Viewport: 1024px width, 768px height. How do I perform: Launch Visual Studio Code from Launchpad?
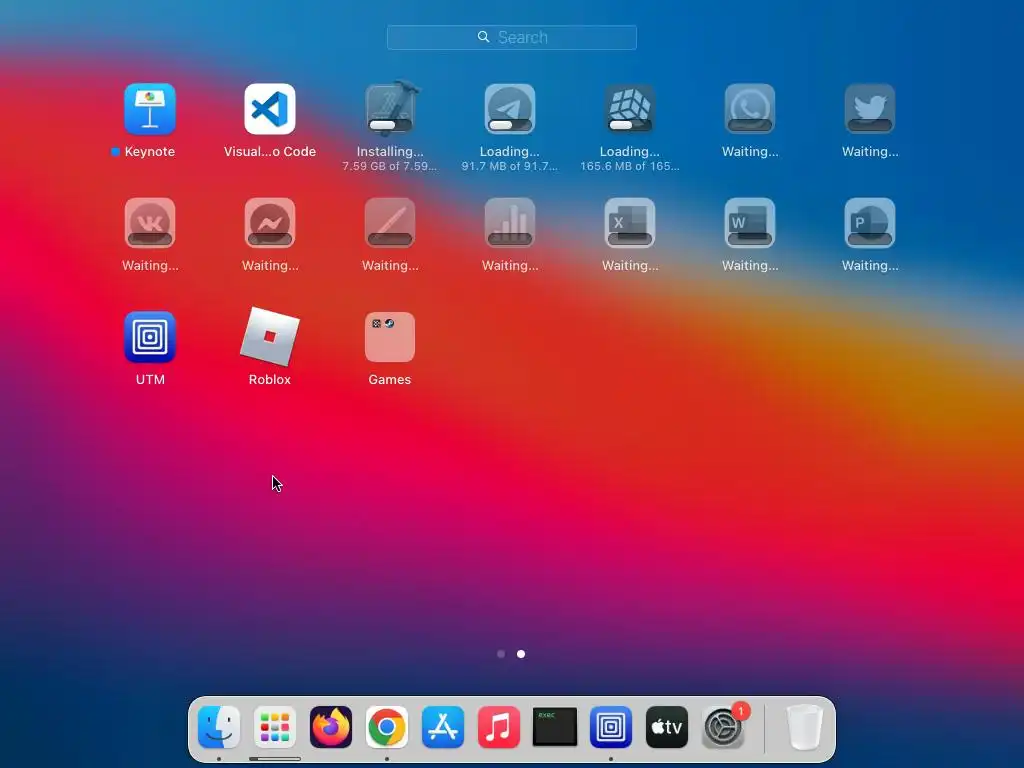(270, 109)
